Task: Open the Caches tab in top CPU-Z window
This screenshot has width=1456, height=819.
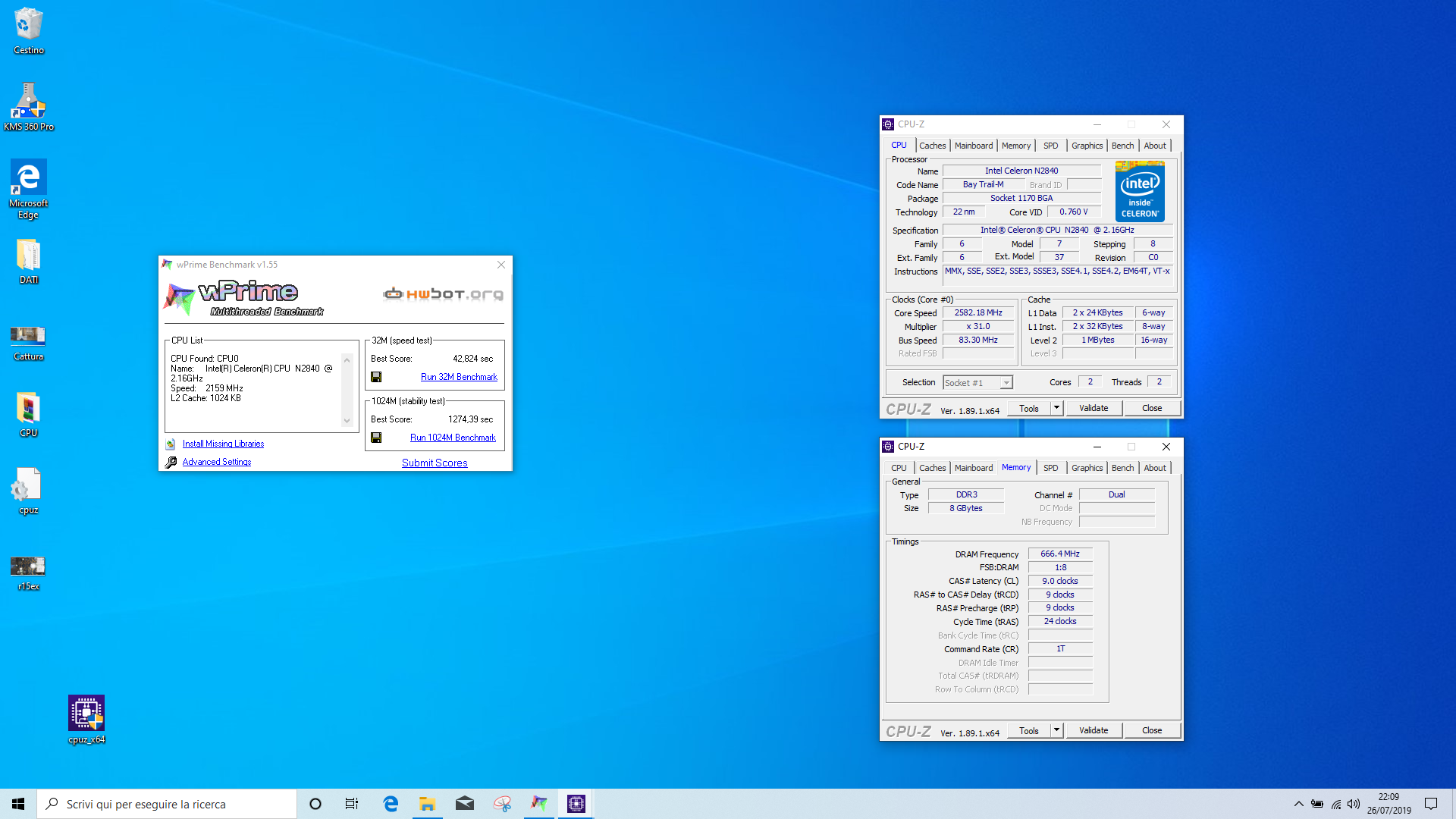Action: (932, 146)
